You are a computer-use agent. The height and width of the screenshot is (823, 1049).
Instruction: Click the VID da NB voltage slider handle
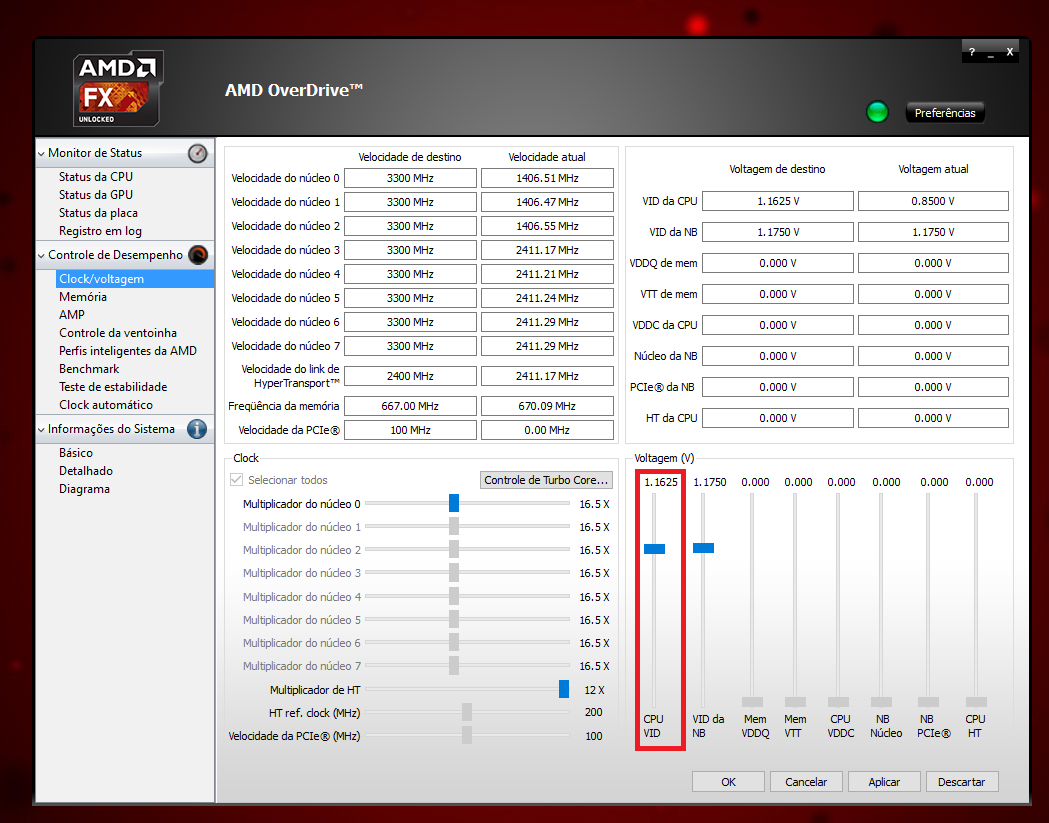[x=703, y=548]
